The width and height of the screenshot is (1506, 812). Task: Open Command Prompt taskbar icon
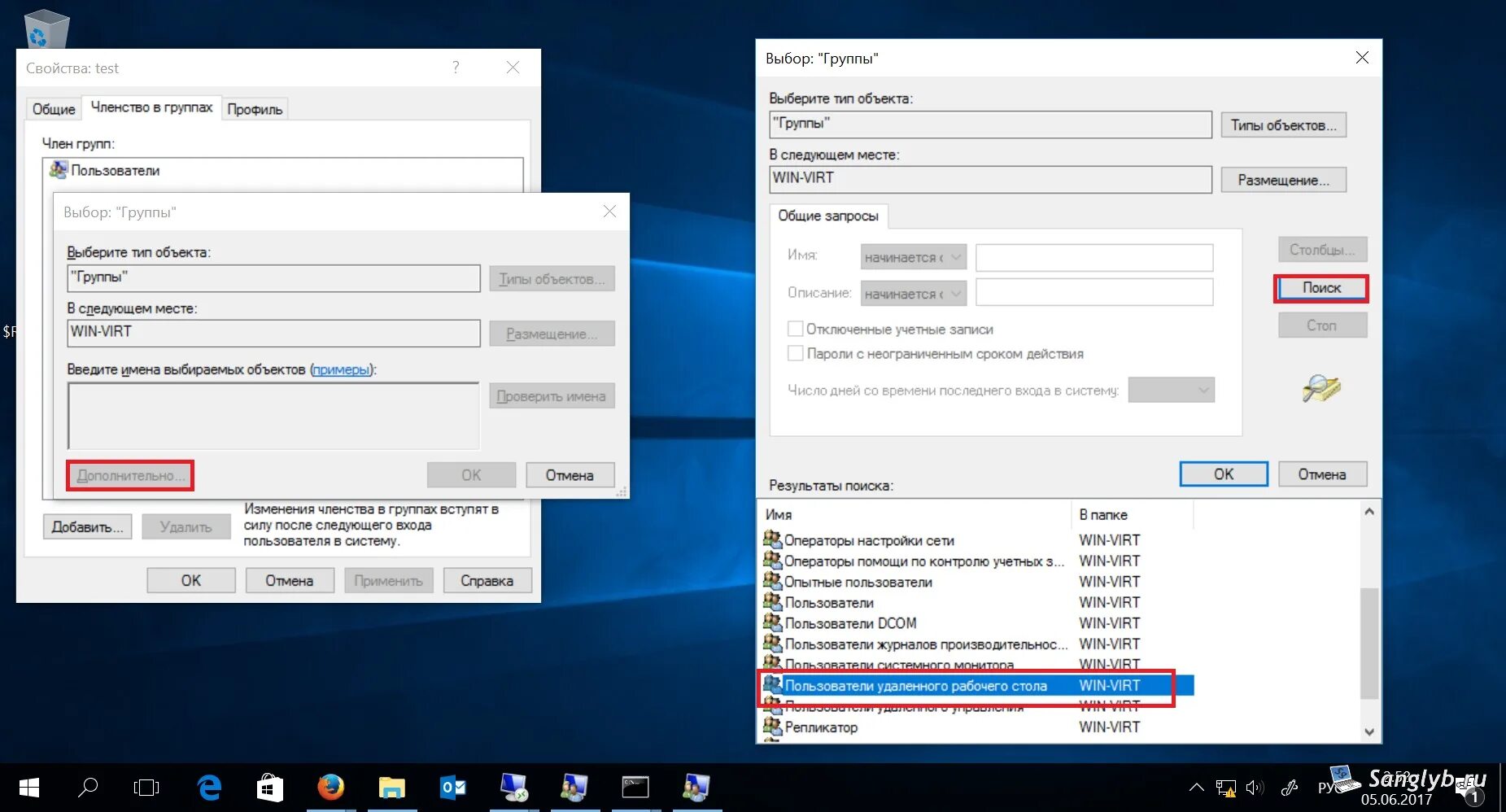pos(635,788)
